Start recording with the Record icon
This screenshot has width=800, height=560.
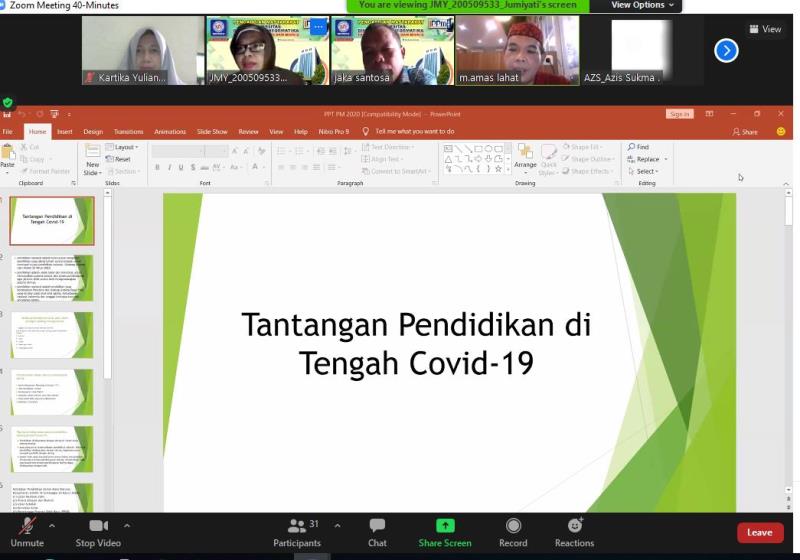coord(513,525)
